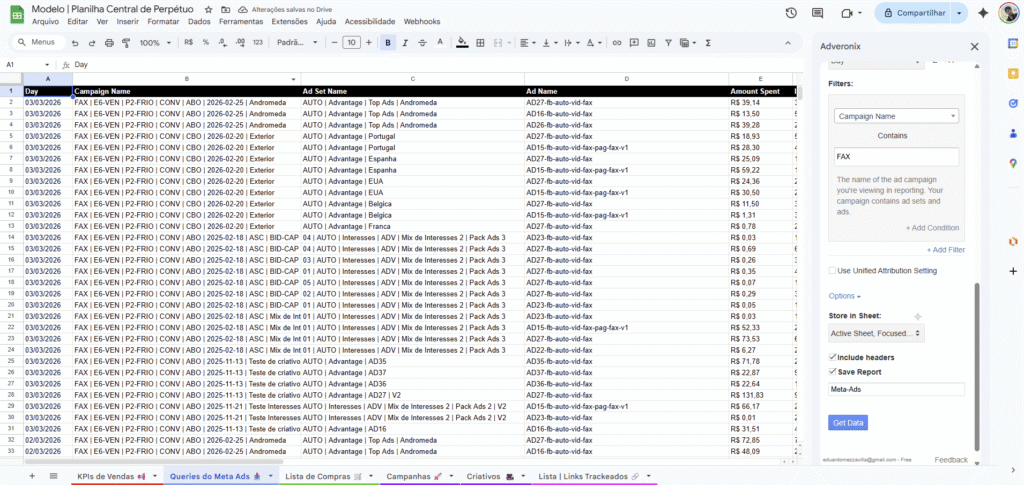Viewport: 1024px width, 485px height.
Task: Click the Gemini sparkle icon
Action: [983, 13]
